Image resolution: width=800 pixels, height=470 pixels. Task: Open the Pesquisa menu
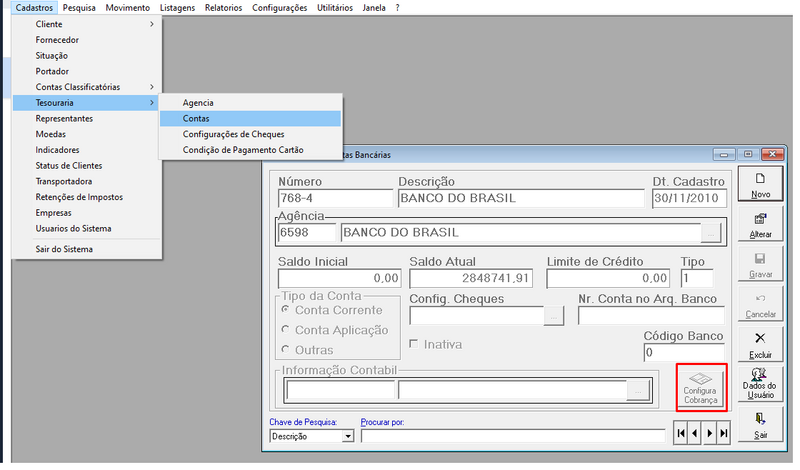pos(79,8)
